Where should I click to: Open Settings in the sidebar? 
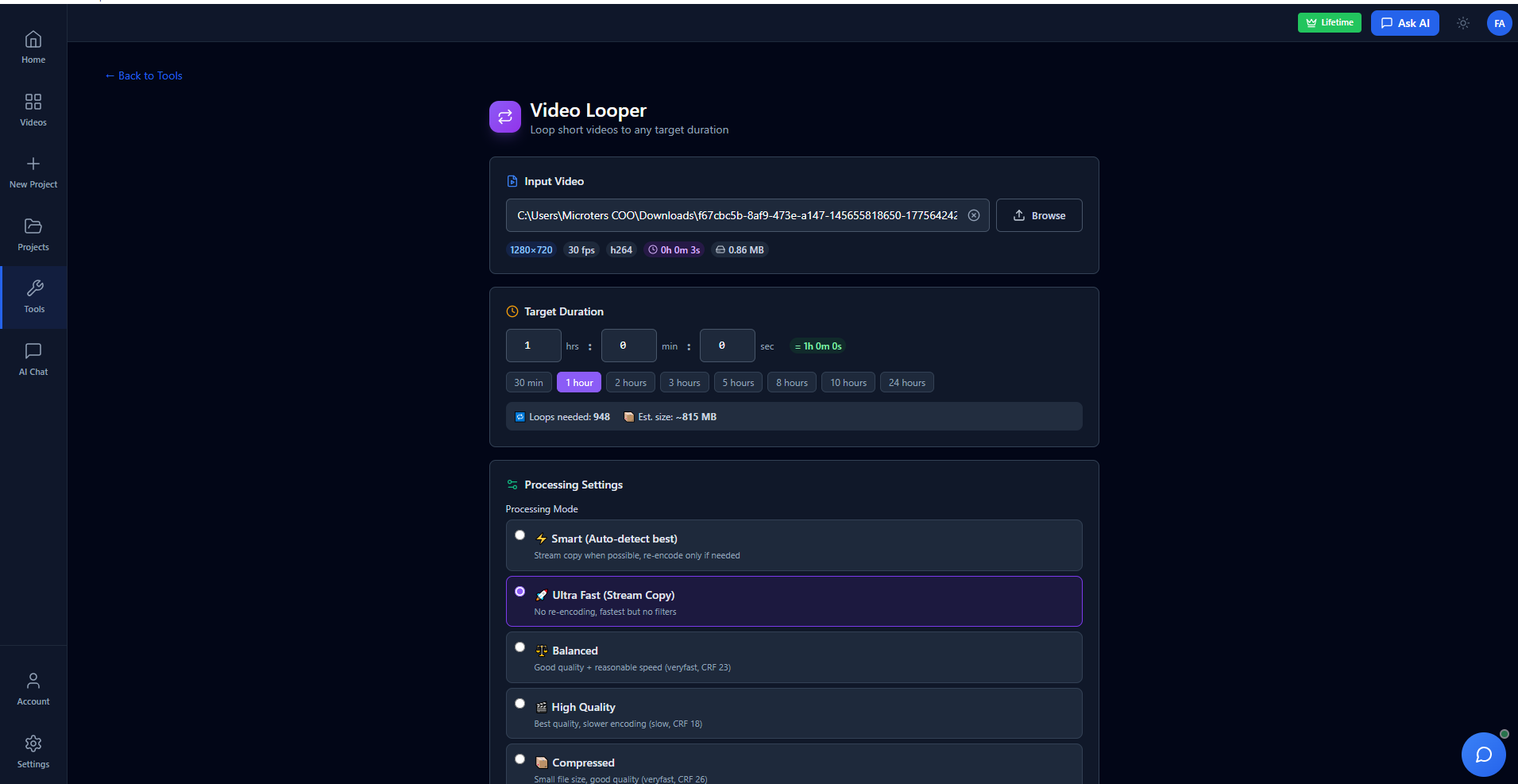tap(33, 751)
